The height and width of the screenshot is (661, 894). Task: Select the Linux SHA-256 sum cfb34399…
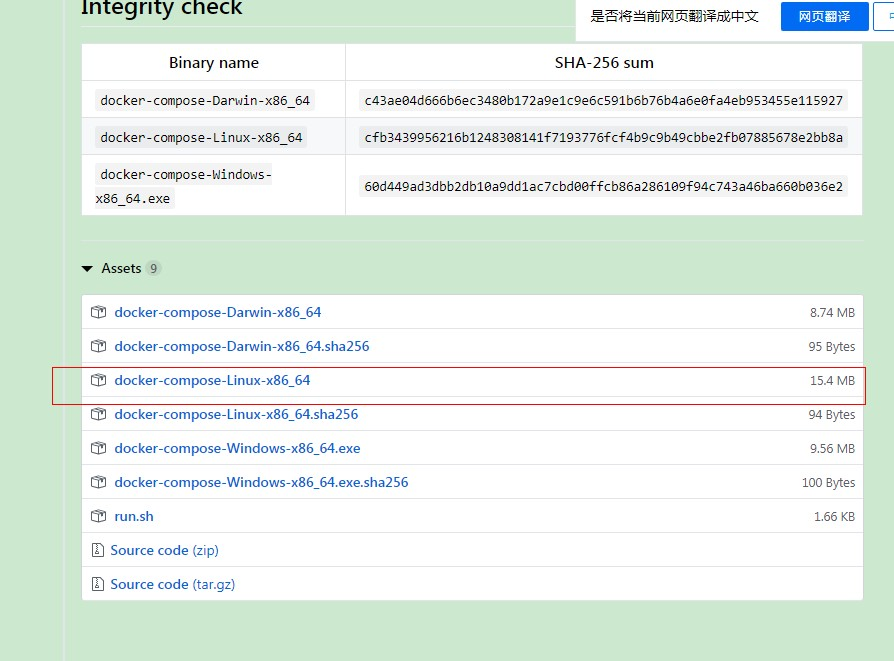coord(603,137)
